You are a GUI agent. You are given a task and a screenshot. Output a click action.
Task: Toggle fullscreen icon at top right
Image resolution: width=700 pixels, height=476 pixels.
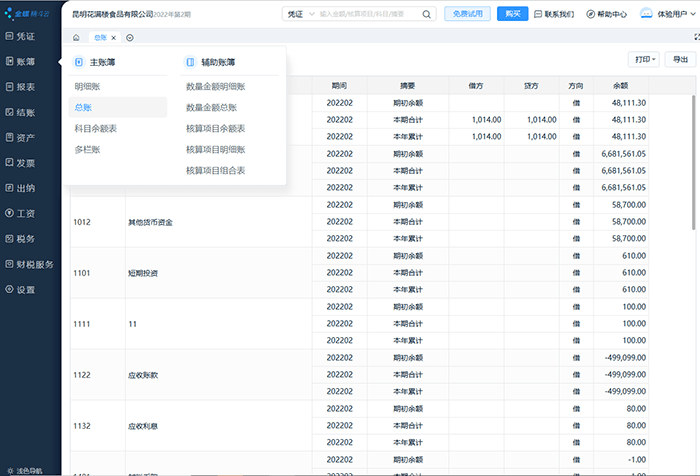[x=697, y=37]
